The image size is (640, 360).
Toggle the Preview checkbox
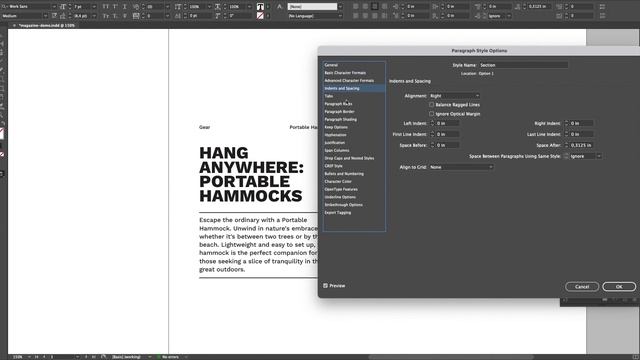point(325,286)
